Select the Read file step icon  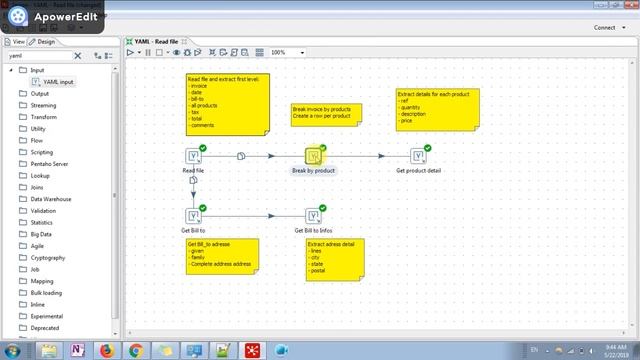click(193, 156)
